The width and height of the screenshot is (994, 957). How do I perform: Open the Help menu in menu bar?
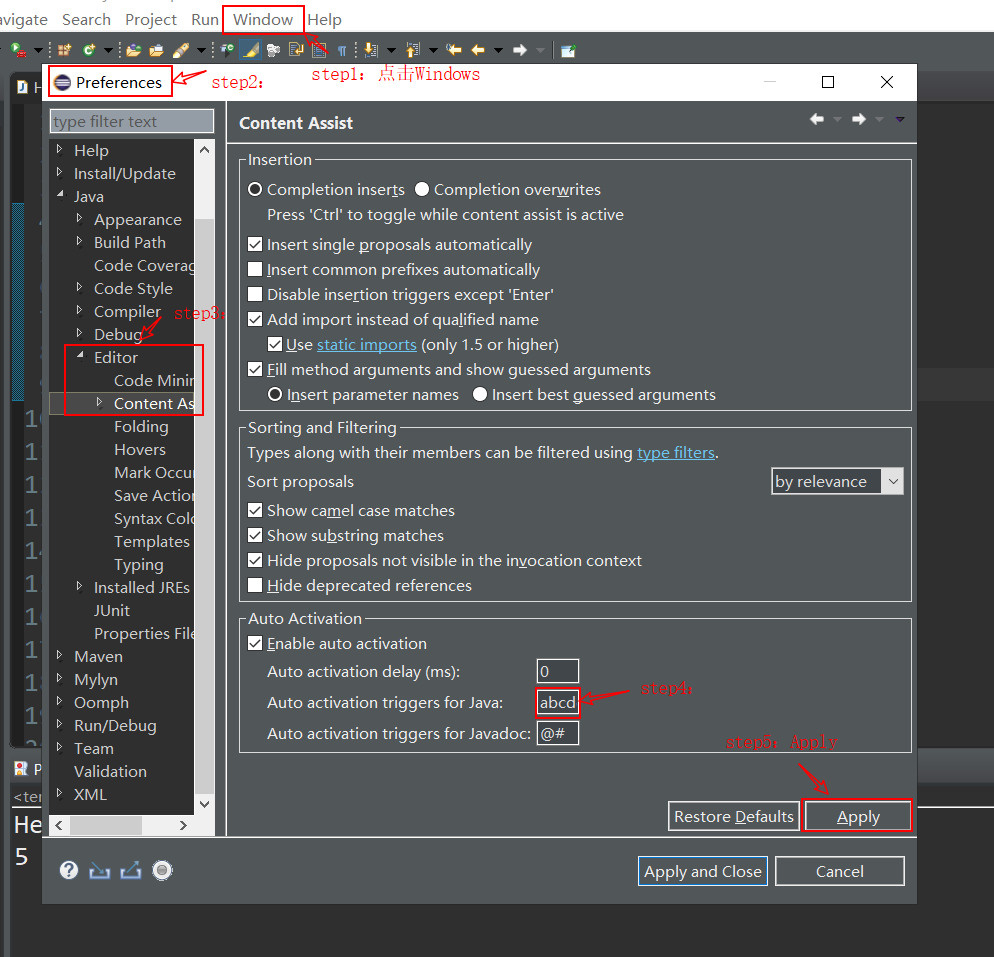pos(325,20)
